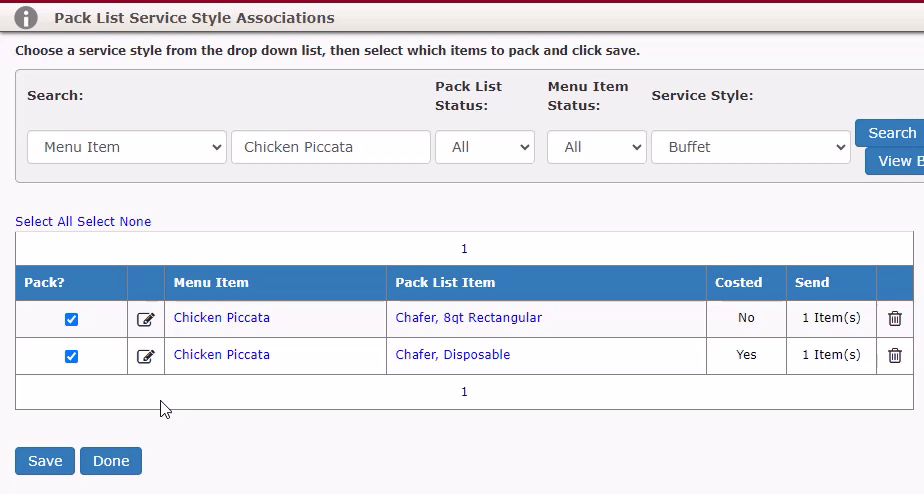Screen dimensions: 924x494
Task: Delete the Chafer, 8qt Rectangular association
Action: 895,318
